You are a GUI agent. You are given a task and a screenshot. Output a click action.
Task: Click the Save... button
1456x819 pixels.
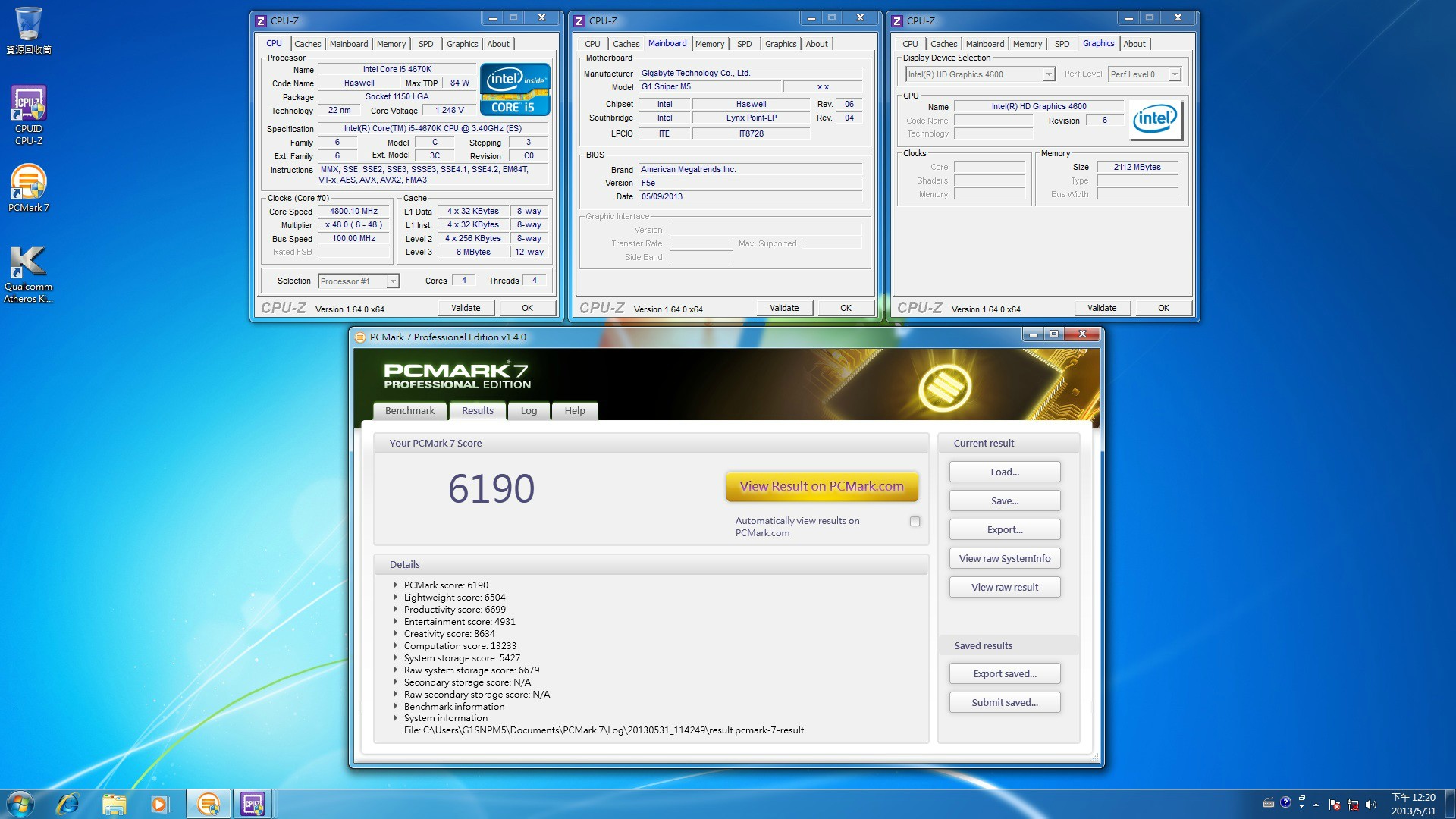(x=1005, y=500)
